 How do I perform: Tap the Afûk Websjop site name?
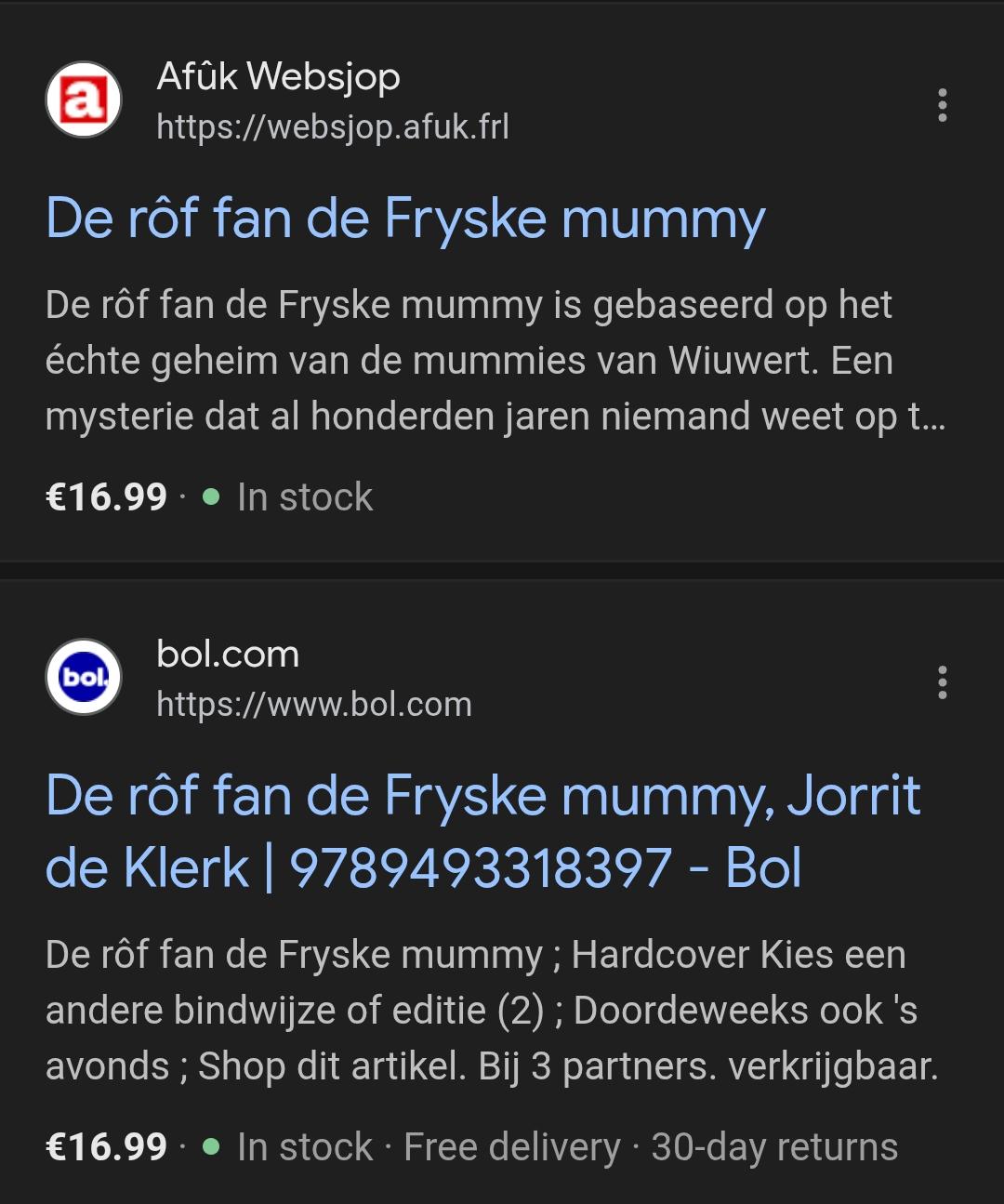coord(279,76)
